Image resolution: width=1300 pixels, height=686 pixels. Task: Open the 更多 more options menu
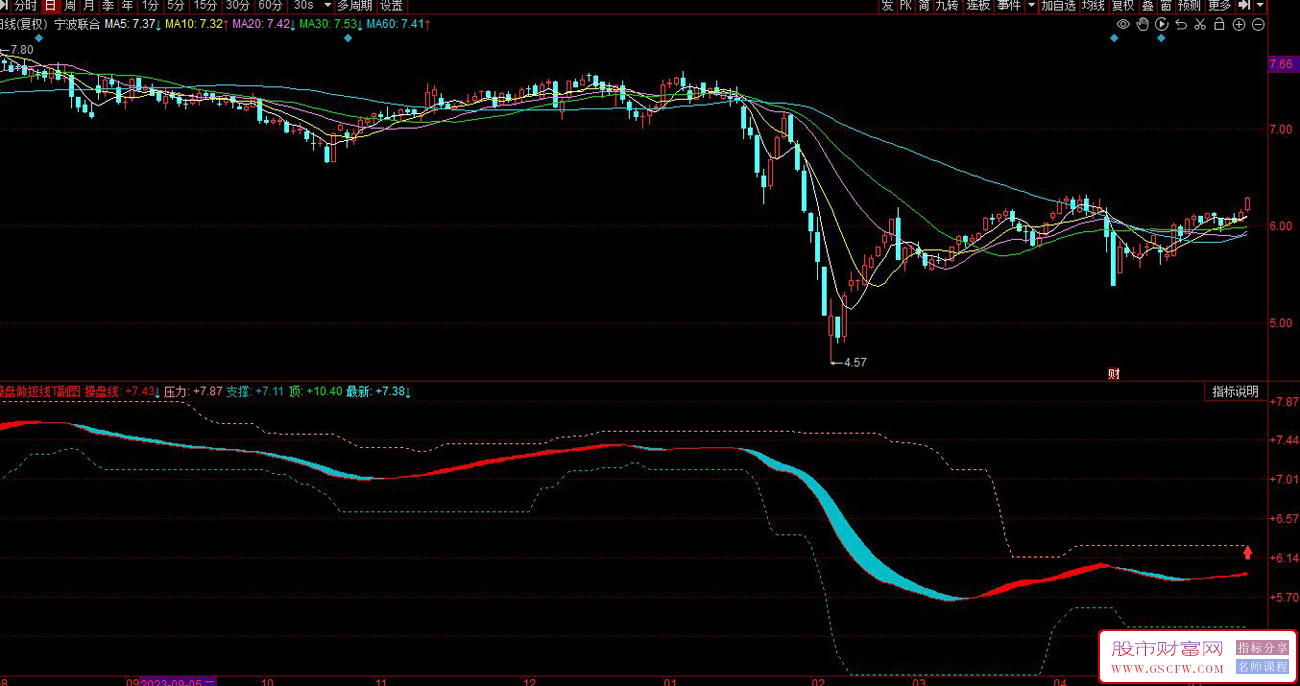(x=1220, y=5)
